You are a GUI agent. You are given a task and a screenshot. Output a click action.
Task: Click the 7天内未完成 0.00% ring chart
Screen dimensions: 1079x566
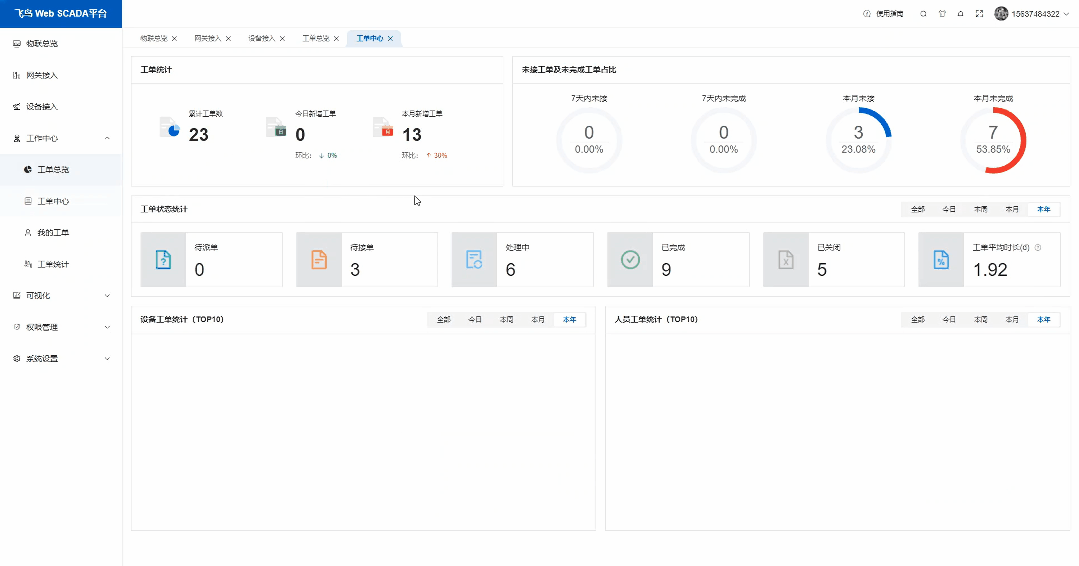click(723, 140)
